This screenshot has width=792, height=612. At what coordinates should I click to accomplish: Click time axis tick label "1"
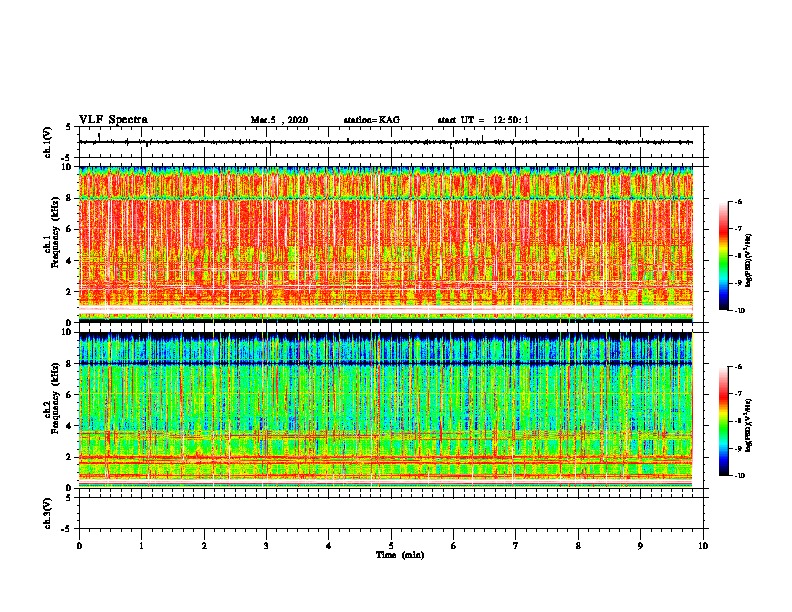coord(141,546)
